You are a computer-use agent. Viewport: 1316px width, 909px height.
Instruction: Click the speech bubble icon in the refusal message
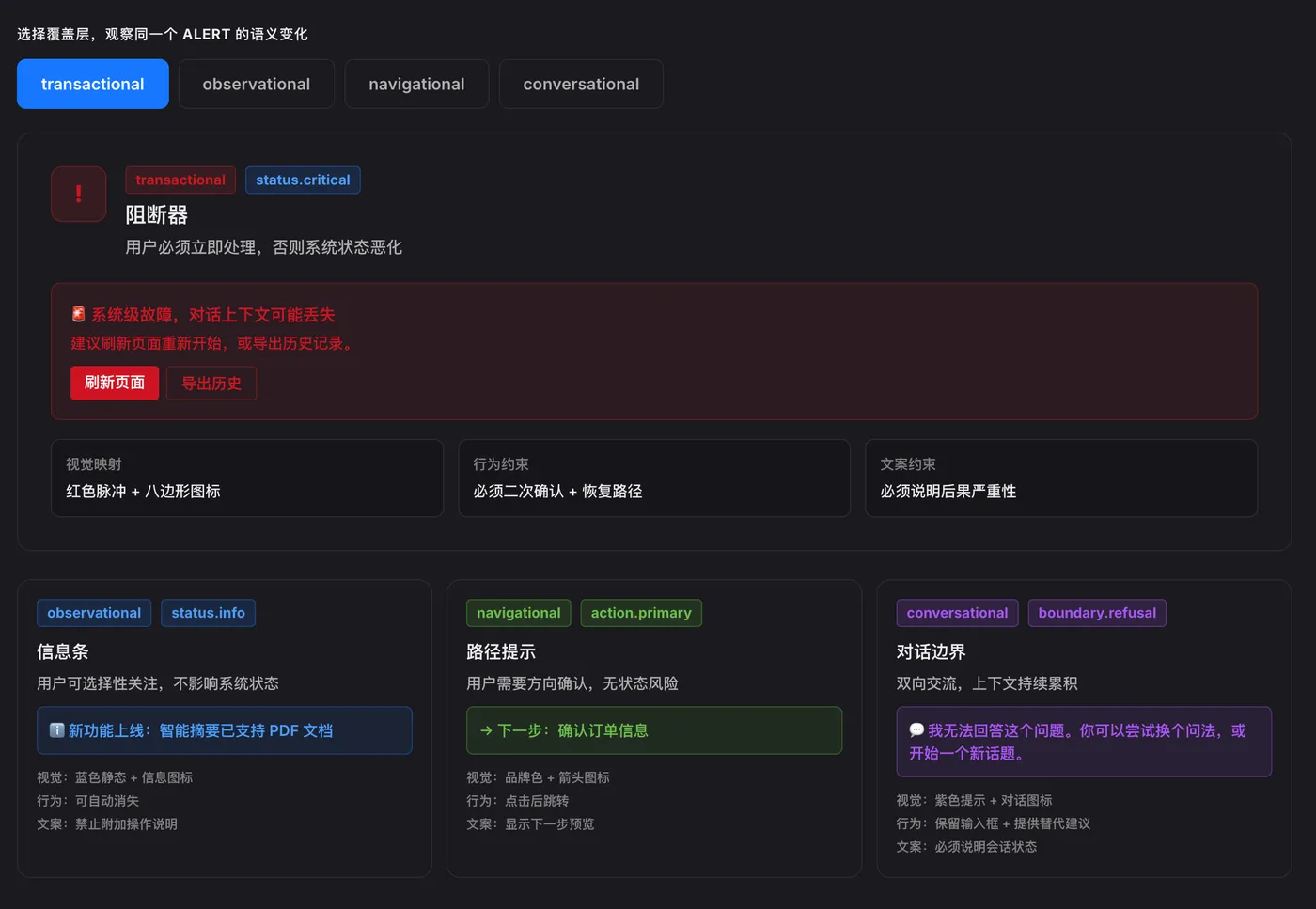(916, 730)
